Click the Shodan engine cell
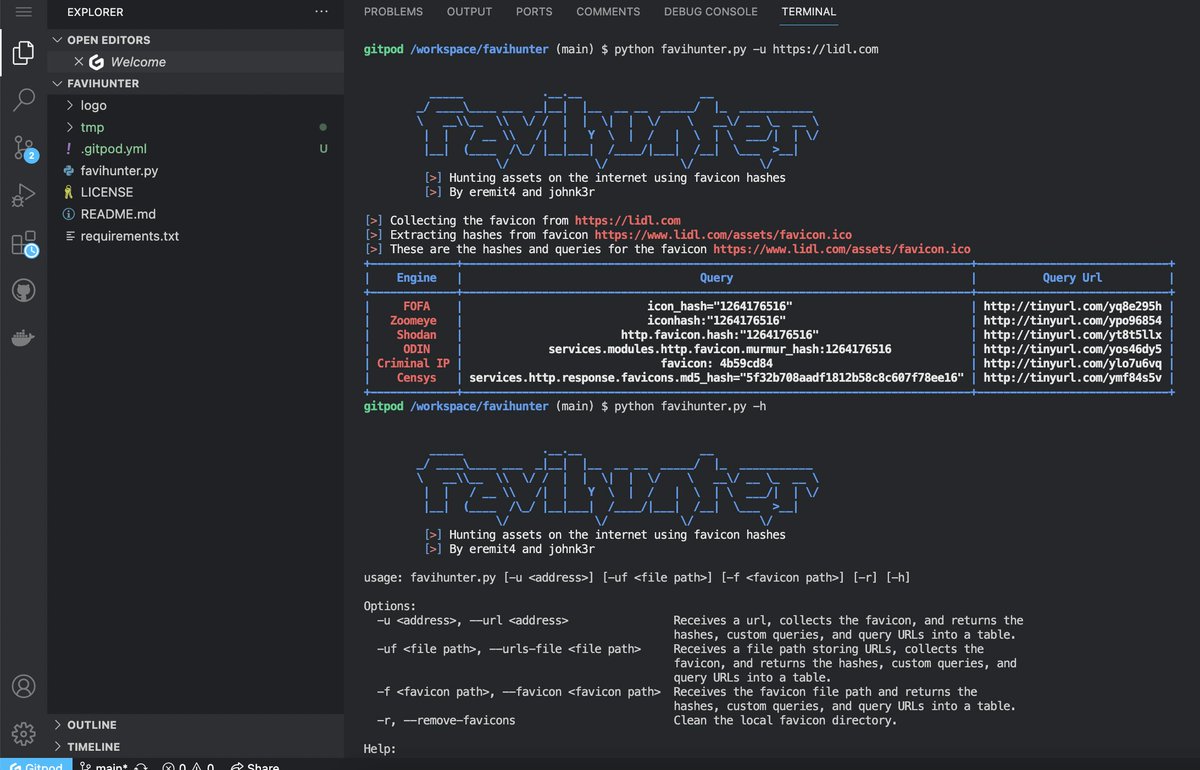 (416, 335)
